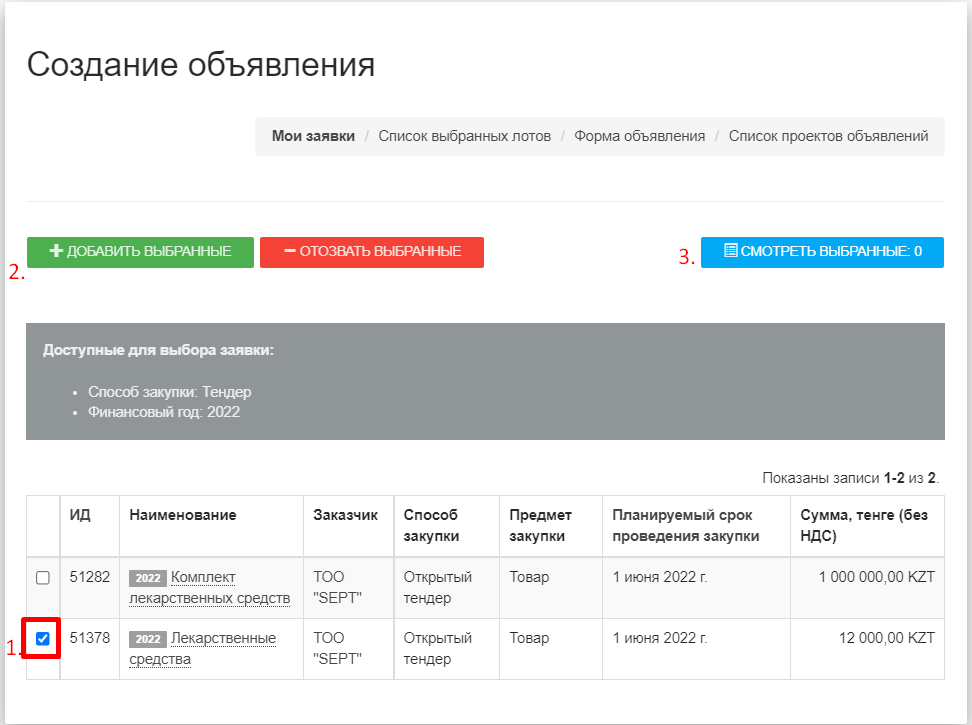
Task: Click the list icon on the blue view button
Action: coord(731,251)
